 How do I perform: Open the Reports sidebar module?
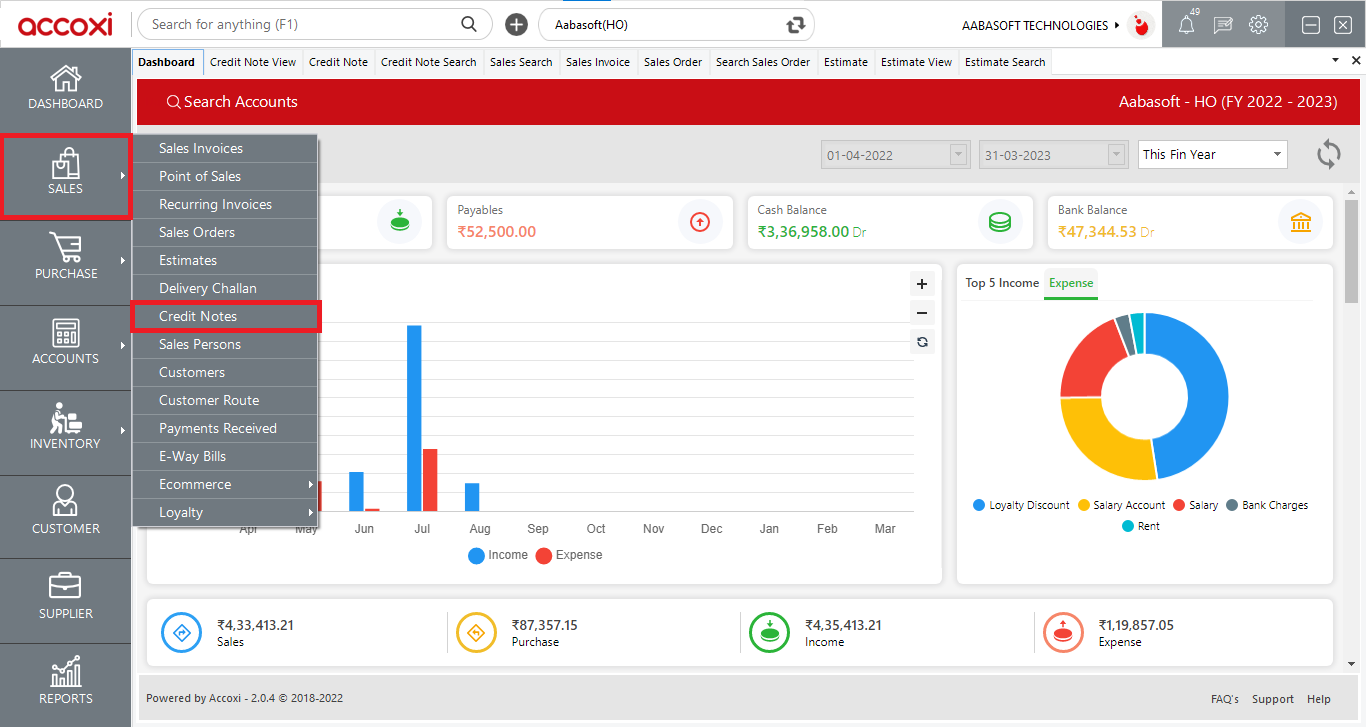click(x=65, y=685)
